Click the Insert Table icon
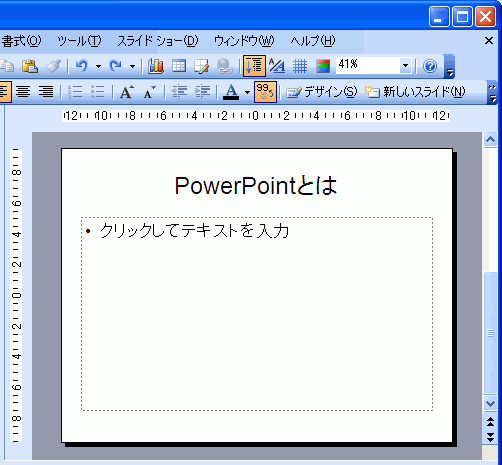 (x=179, y=66)
